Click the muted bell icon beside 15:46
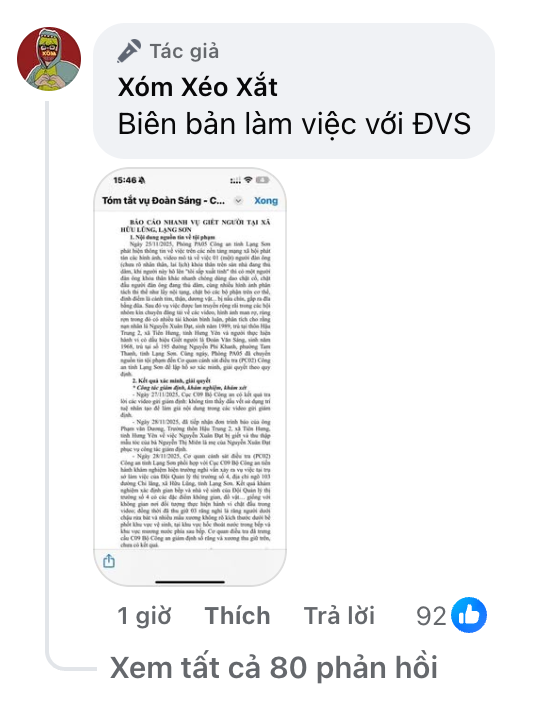The width and height of the screenshot is (538, 702). point(141,180)
